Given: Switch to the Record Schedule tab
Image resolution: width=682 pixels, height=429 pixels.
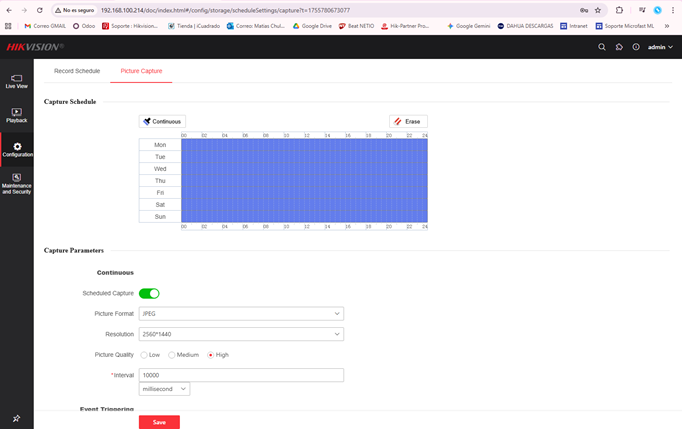Looking at the screenshot, I should coord(77,71).
